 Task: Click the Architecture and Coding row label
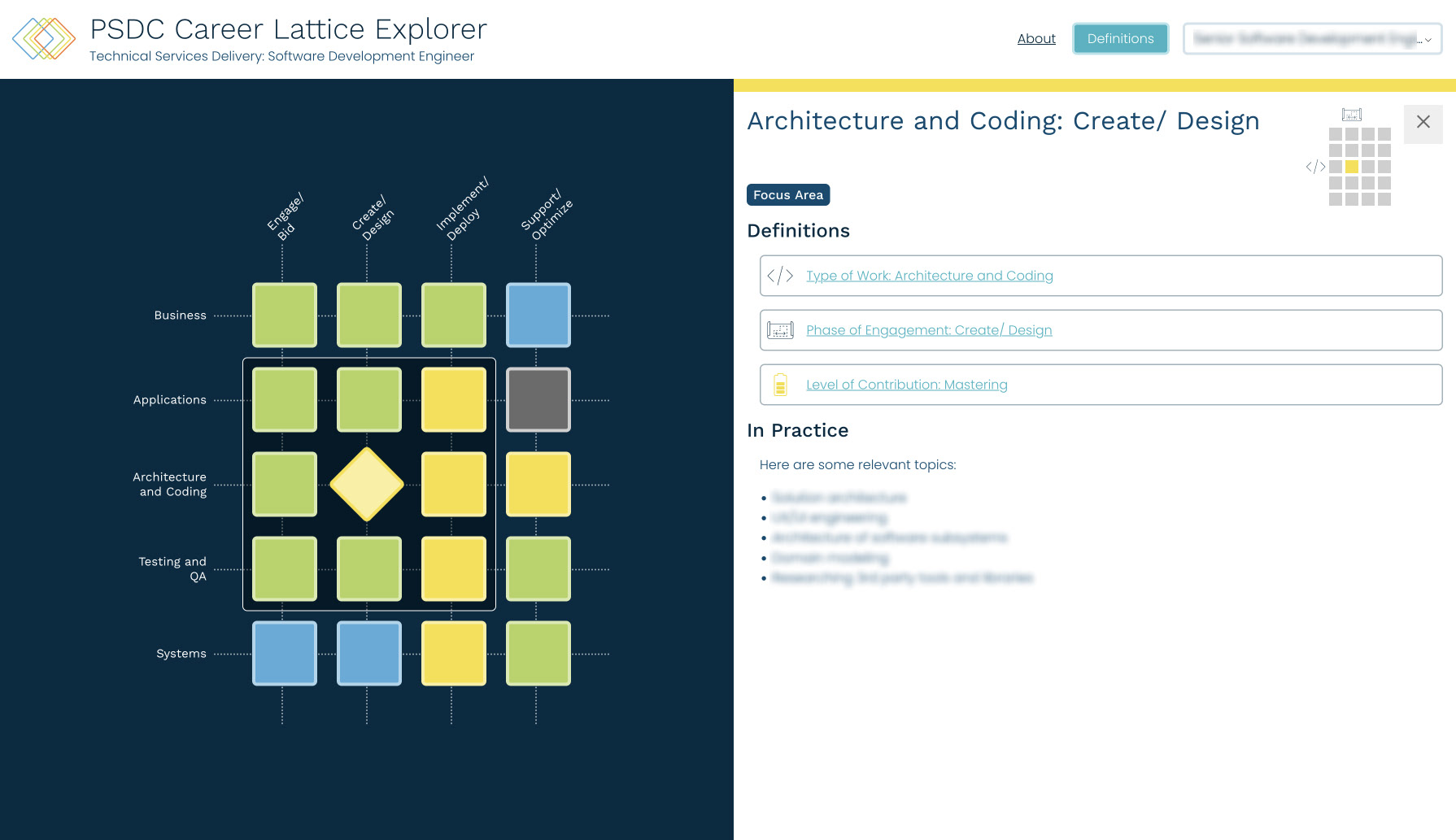[170, 485]
